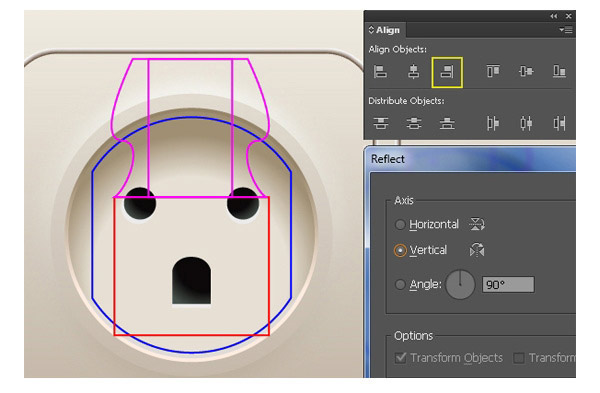
Task: Click Horizontal Distribute Right icon
Action: click(x=559, y=123)
